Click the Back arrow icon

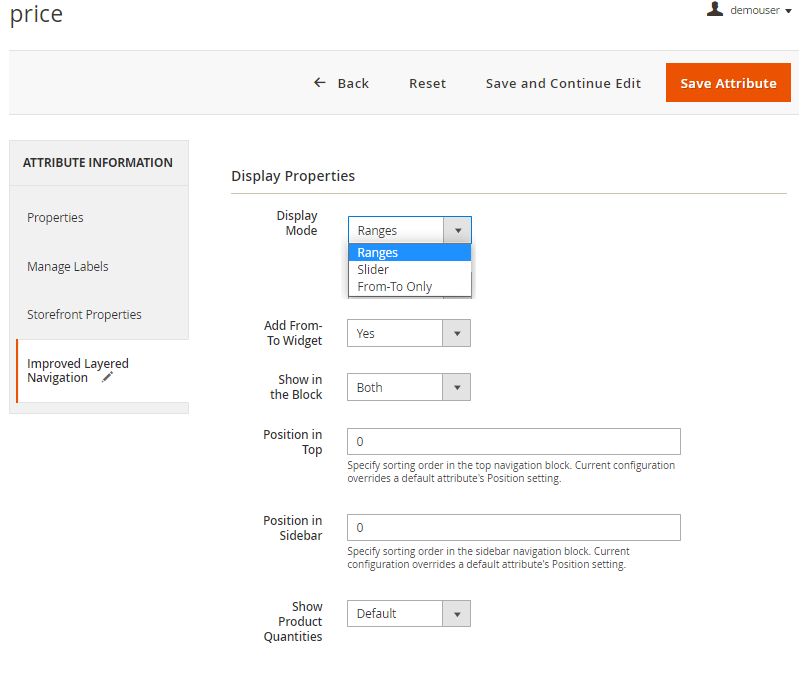click(320, 83)
